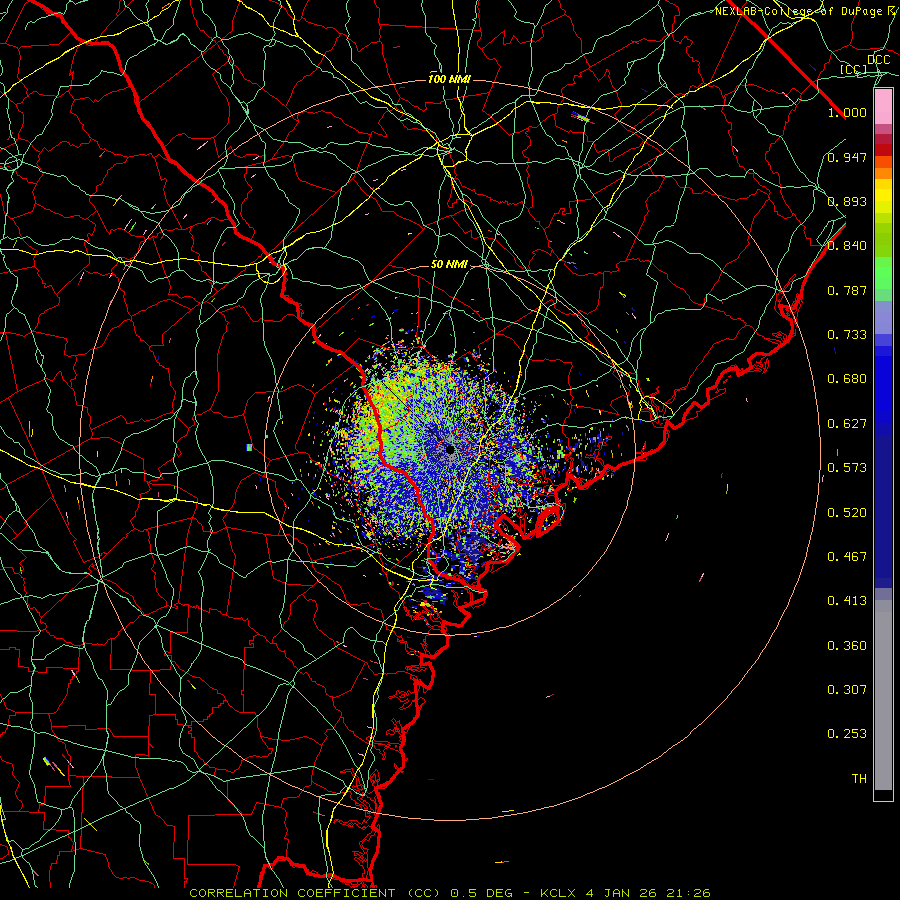
Task: Click the 0.307 legend value
Action: tap(847, 690)
